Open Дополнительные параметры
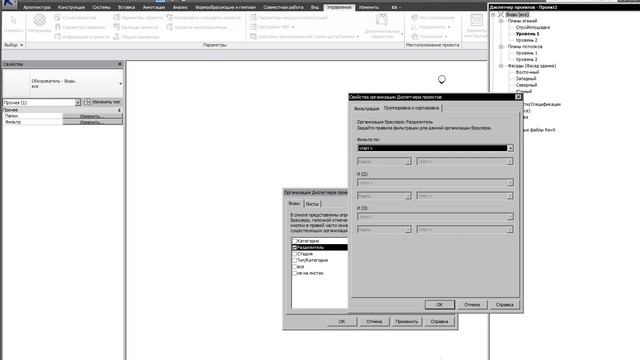 (x=382, y=26)
